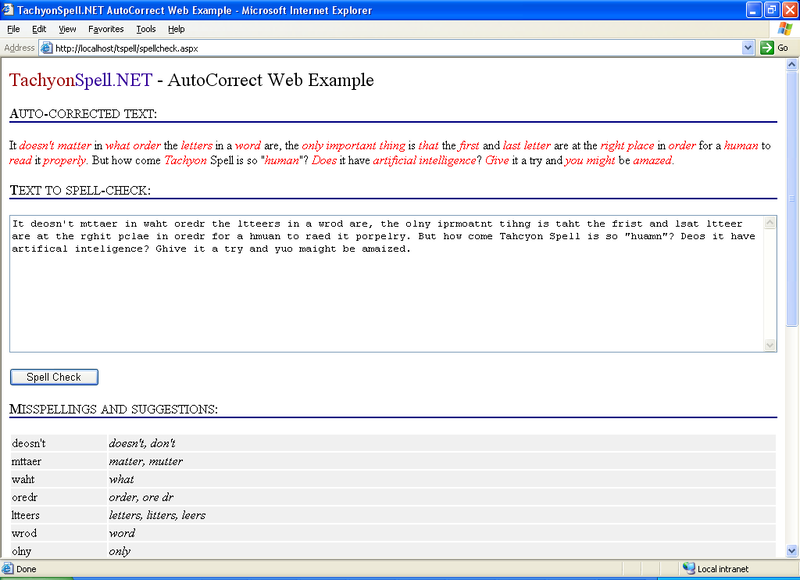Click the page vertical scrollbar thumb
The image size is (800, 580).
792,198
